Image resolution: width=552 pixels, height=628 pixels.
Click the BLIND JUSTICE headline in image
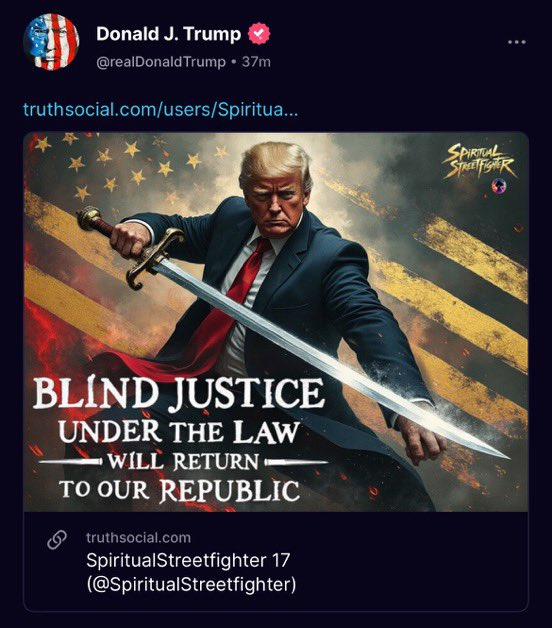coord(178,394)
